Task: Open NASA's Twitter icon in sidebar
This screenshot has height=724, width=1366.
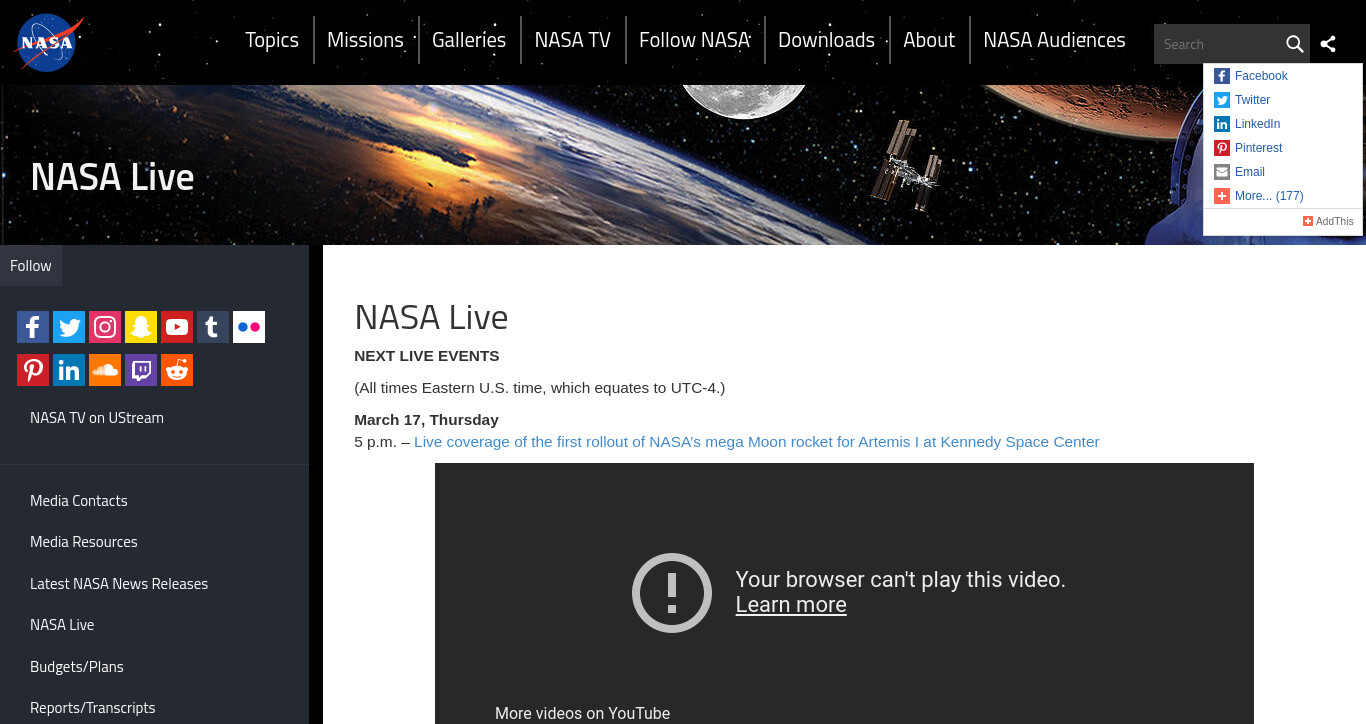Action: pos(69,327)
